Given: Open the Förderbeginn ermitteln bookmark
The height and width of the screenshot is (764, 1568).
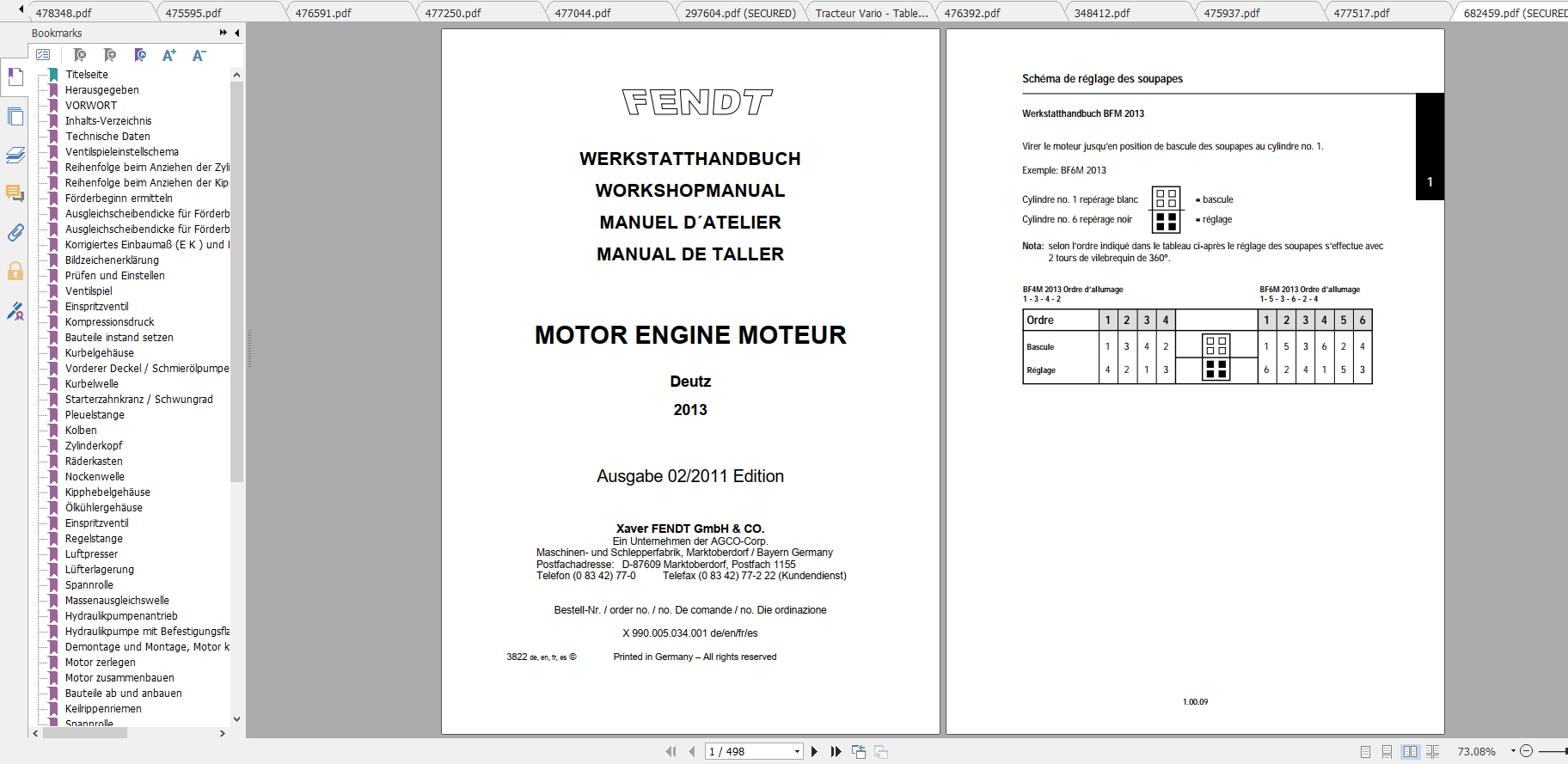Looking at the screenshot, I should pos(119,199).
